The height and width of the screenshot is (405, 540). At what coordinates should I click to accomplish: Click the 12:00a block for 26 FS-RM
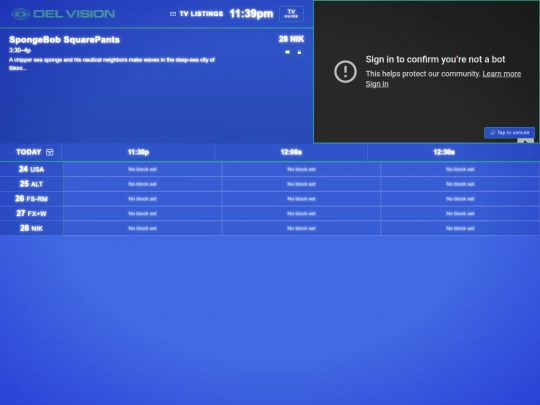pos(301,199)
